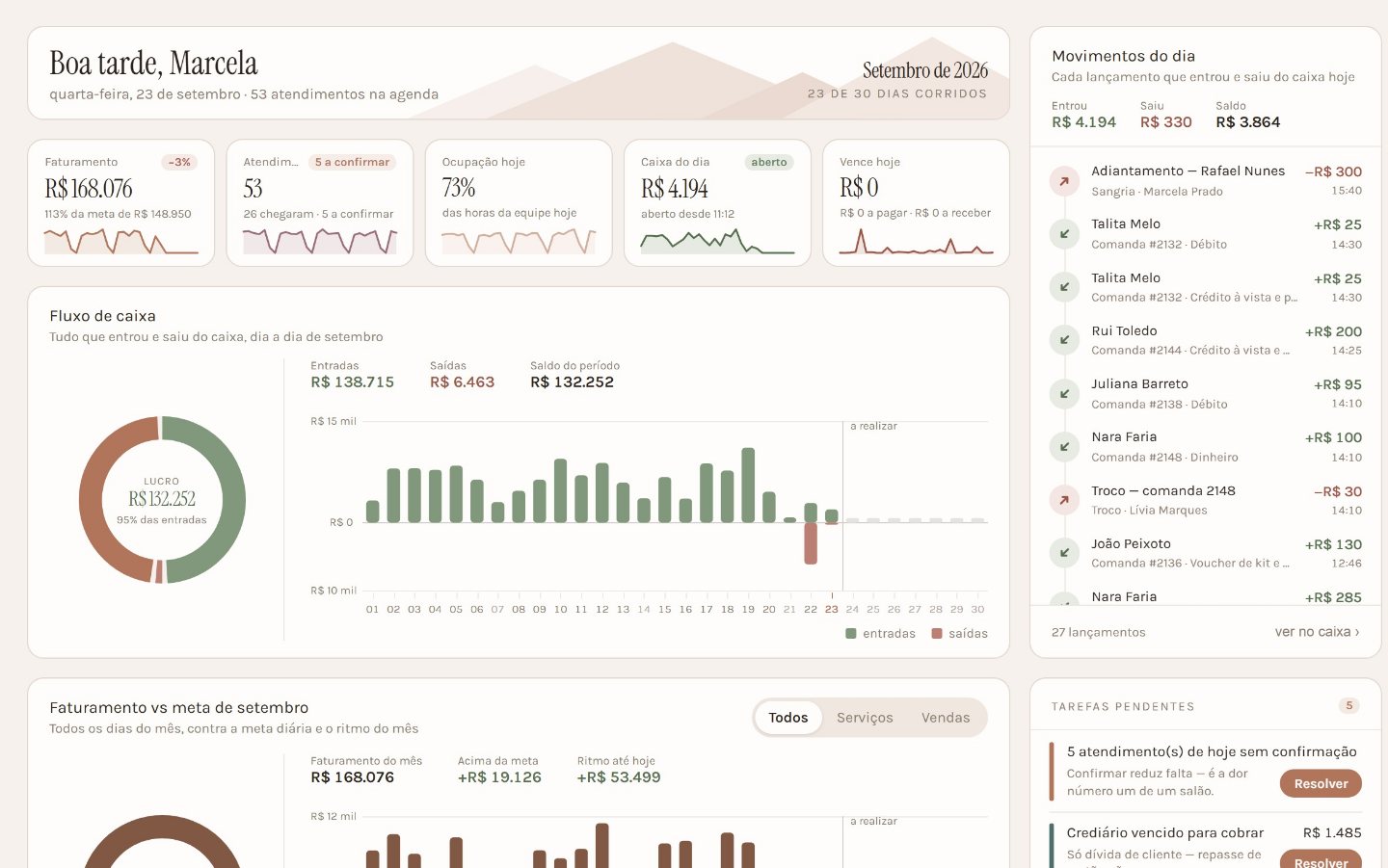Click the '+R$ 130' amount for João Peixoto
The image size is (1388, 868).
[1334, 544]
